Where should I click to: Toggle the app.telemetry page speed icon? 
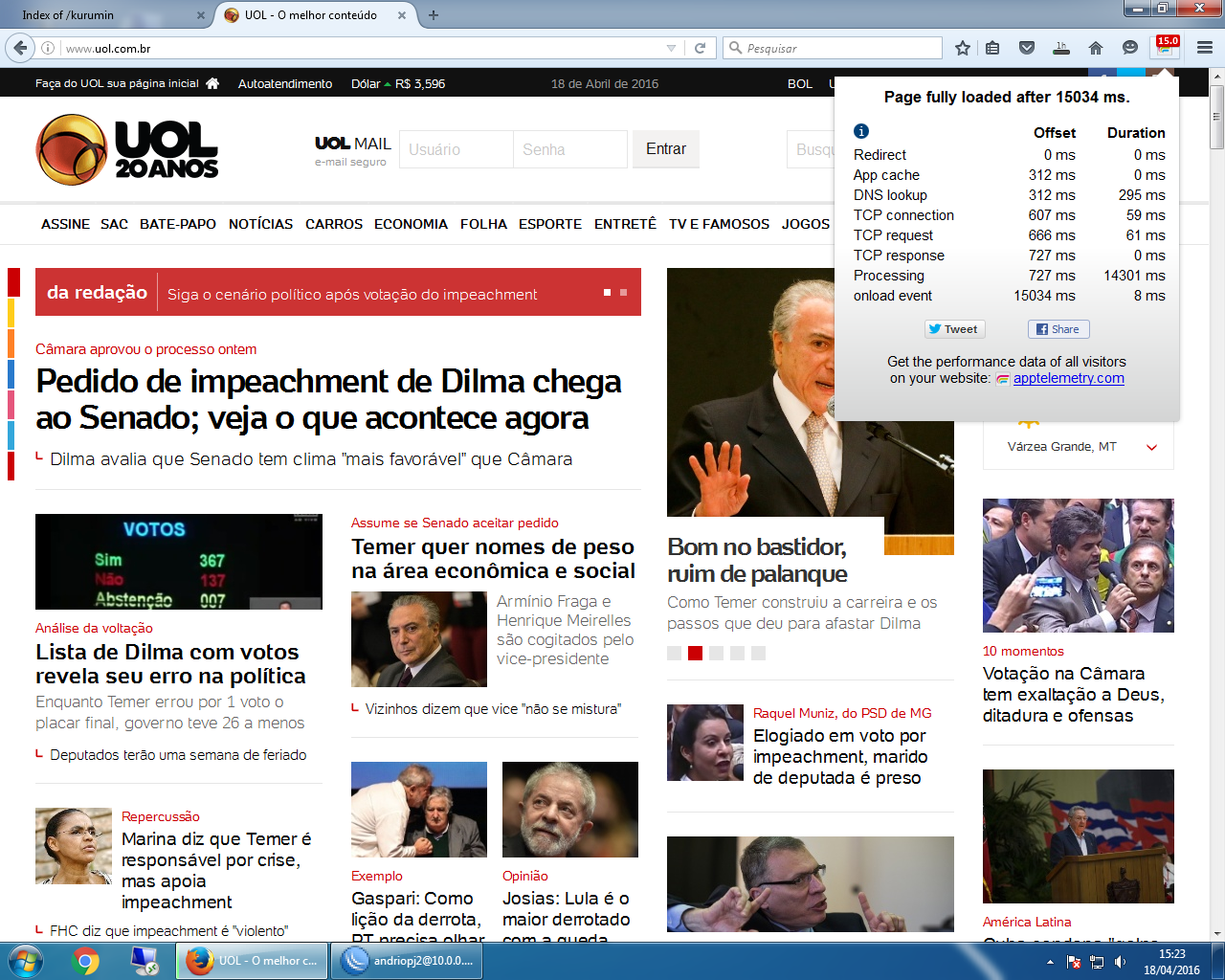tap(1167, 47)
